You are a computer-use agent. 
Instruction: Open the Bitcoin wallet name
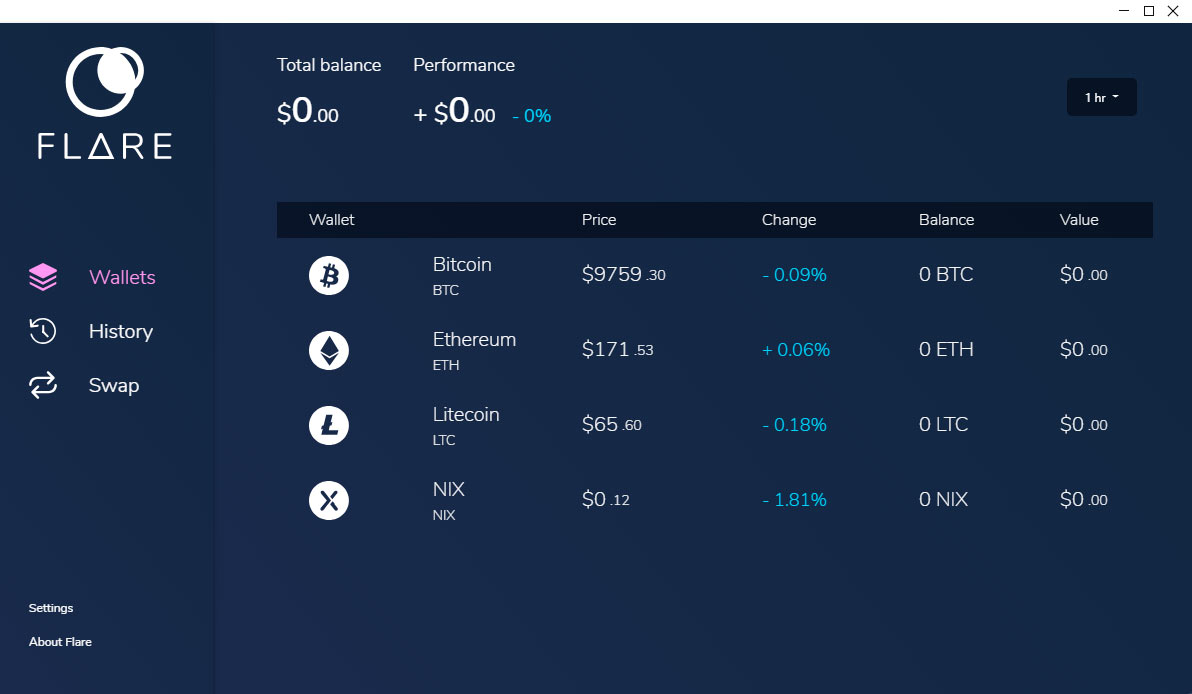(x=462, y=265)
